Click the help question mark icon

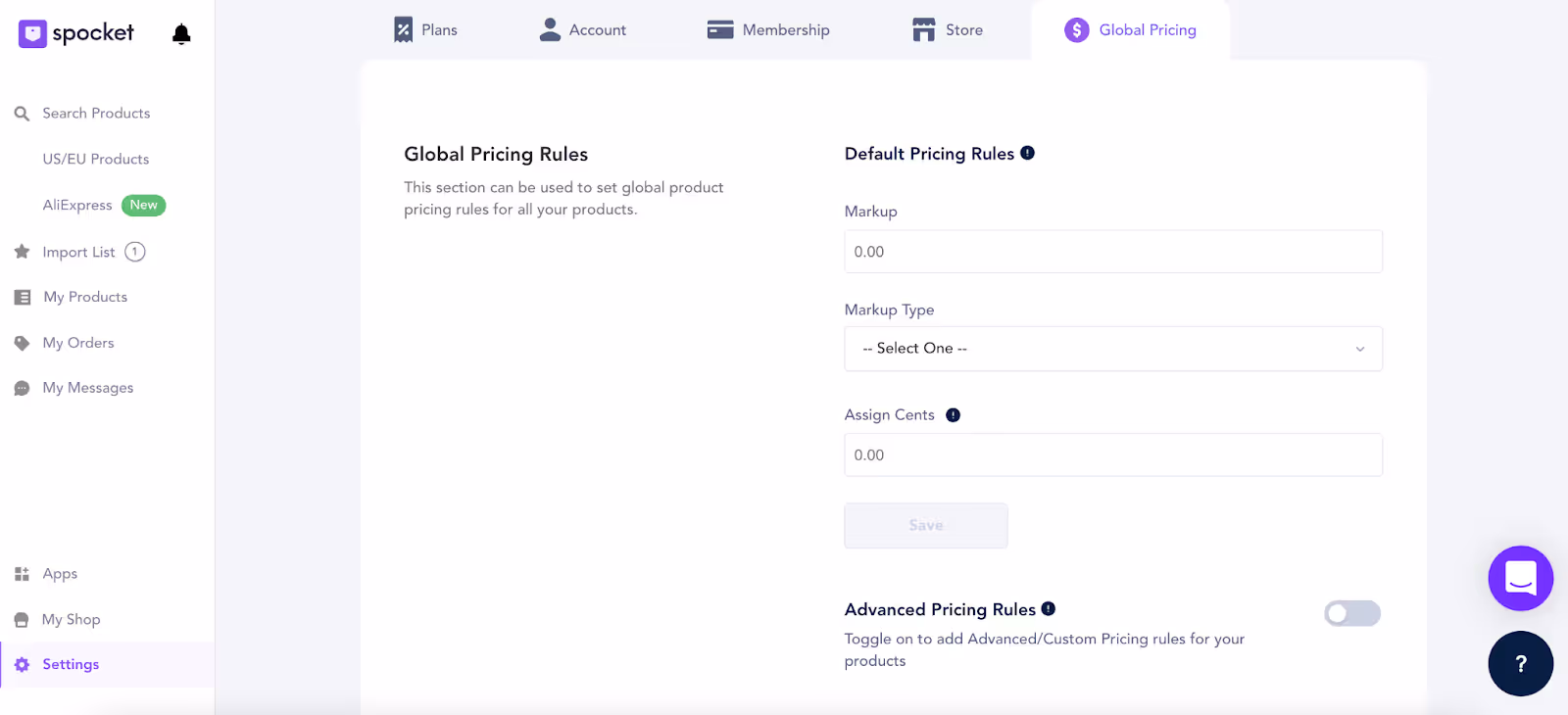click(x=1519, y=663)
